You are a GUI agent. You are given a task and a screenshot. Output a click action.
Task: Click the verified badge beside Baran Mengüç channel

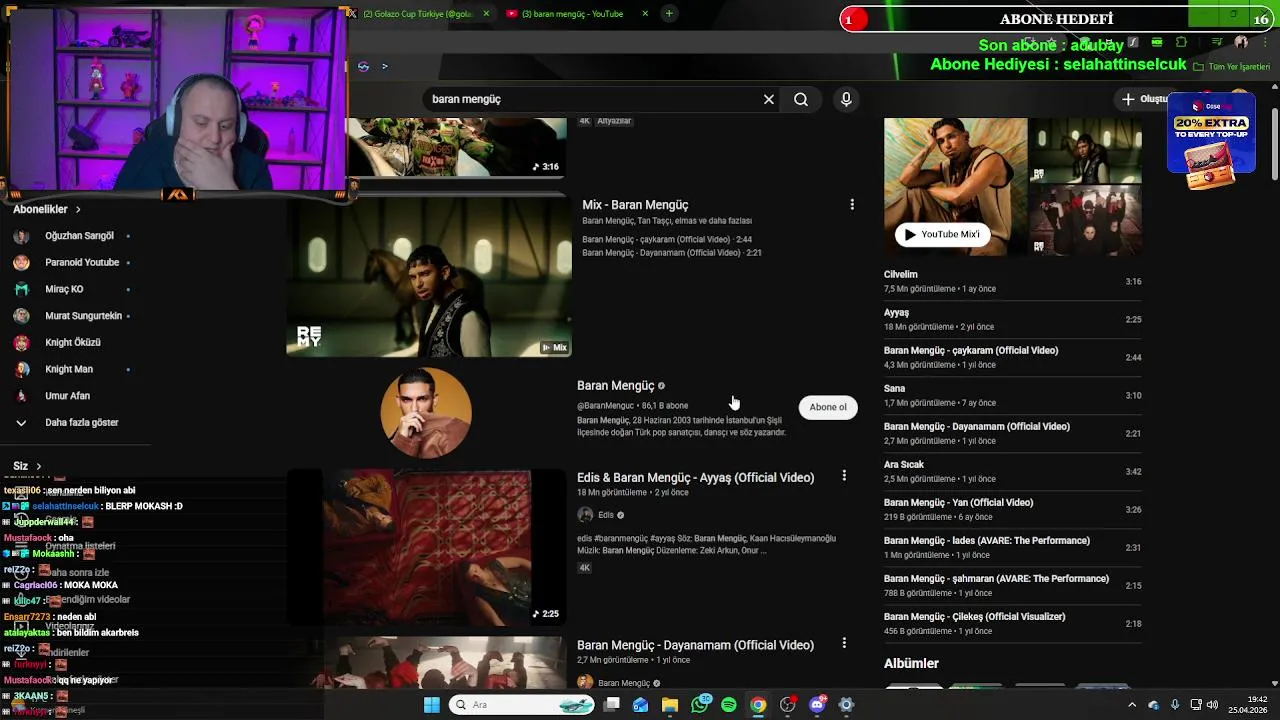661,386
